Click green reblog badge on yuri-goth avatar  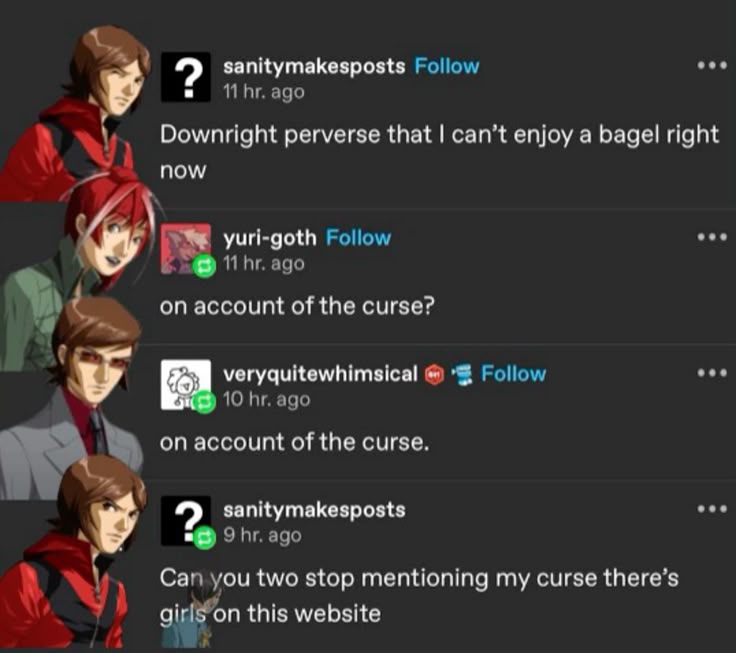point(204,266)
